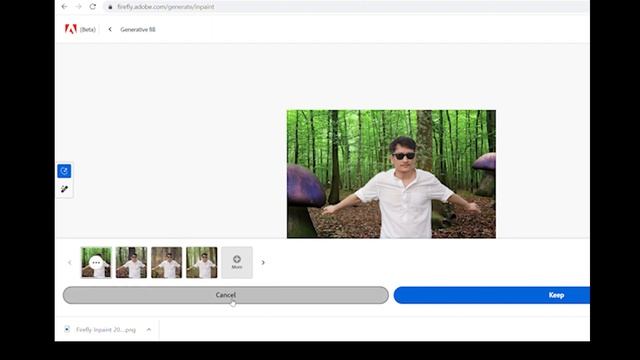Select the blue Insert tool icon

[64, 171]
